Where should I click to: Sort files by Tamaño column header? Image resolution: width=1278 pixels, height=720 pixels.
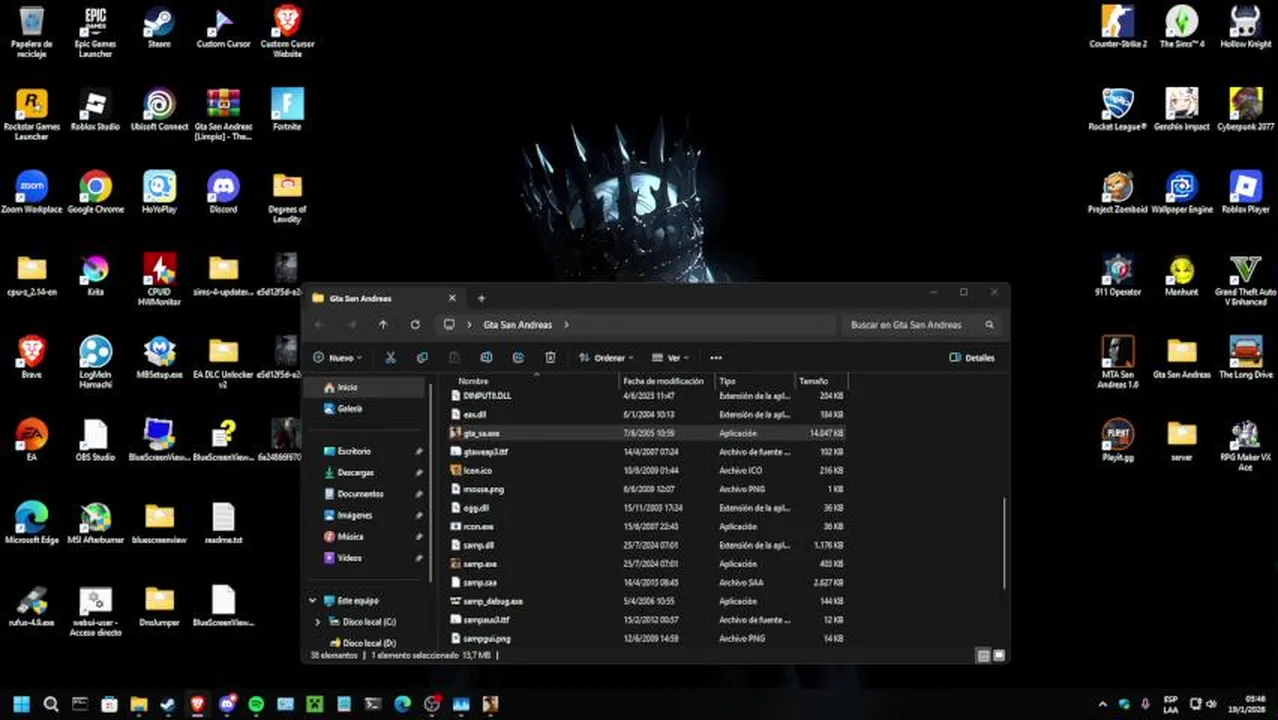(x=821, y=381)
